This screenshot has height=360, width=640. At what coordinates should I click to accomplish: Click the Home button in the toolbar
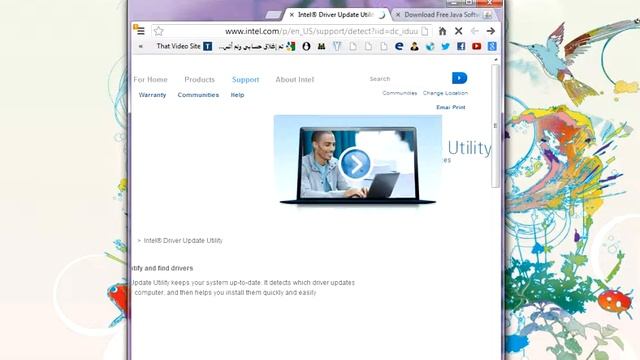pyautogui.click(x=442, y=31)
